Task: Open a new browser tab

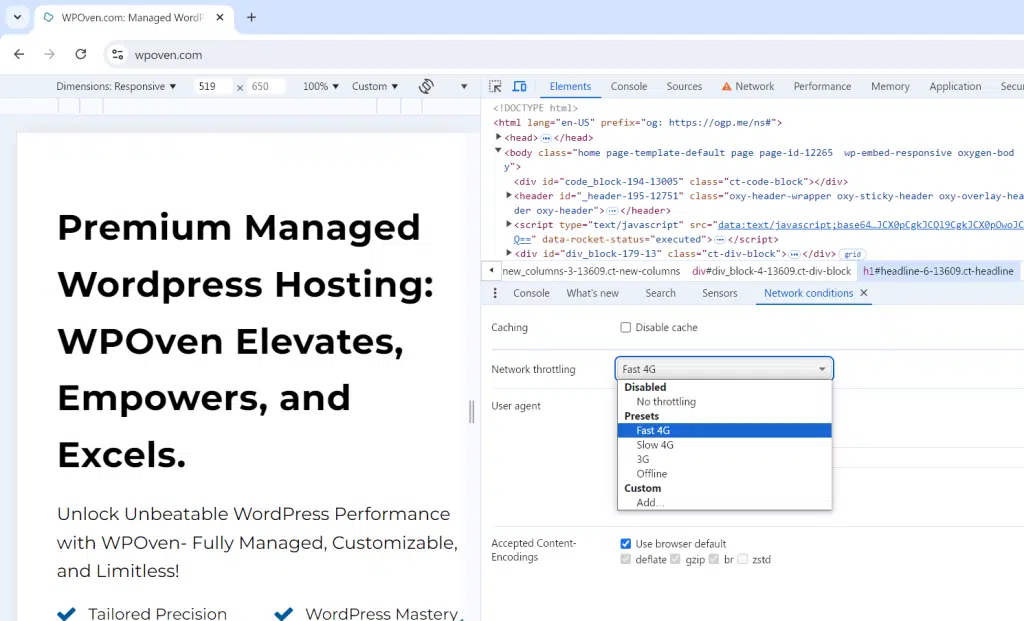Action: click(x=251, y=17)
